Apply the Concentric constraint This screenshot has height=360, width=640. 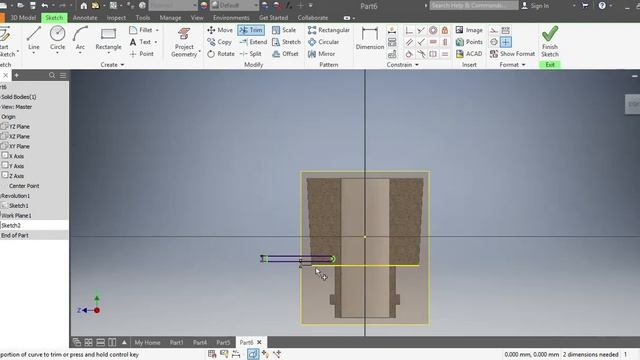click(433, 30)
